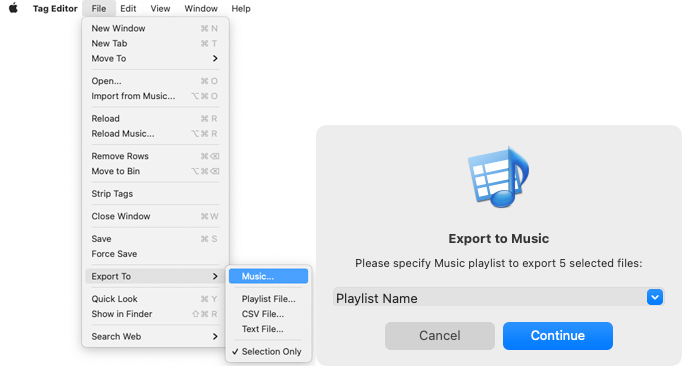Screen dimensions: 687x370
Task: Select Strip Tags menu item
Action: 155,193
